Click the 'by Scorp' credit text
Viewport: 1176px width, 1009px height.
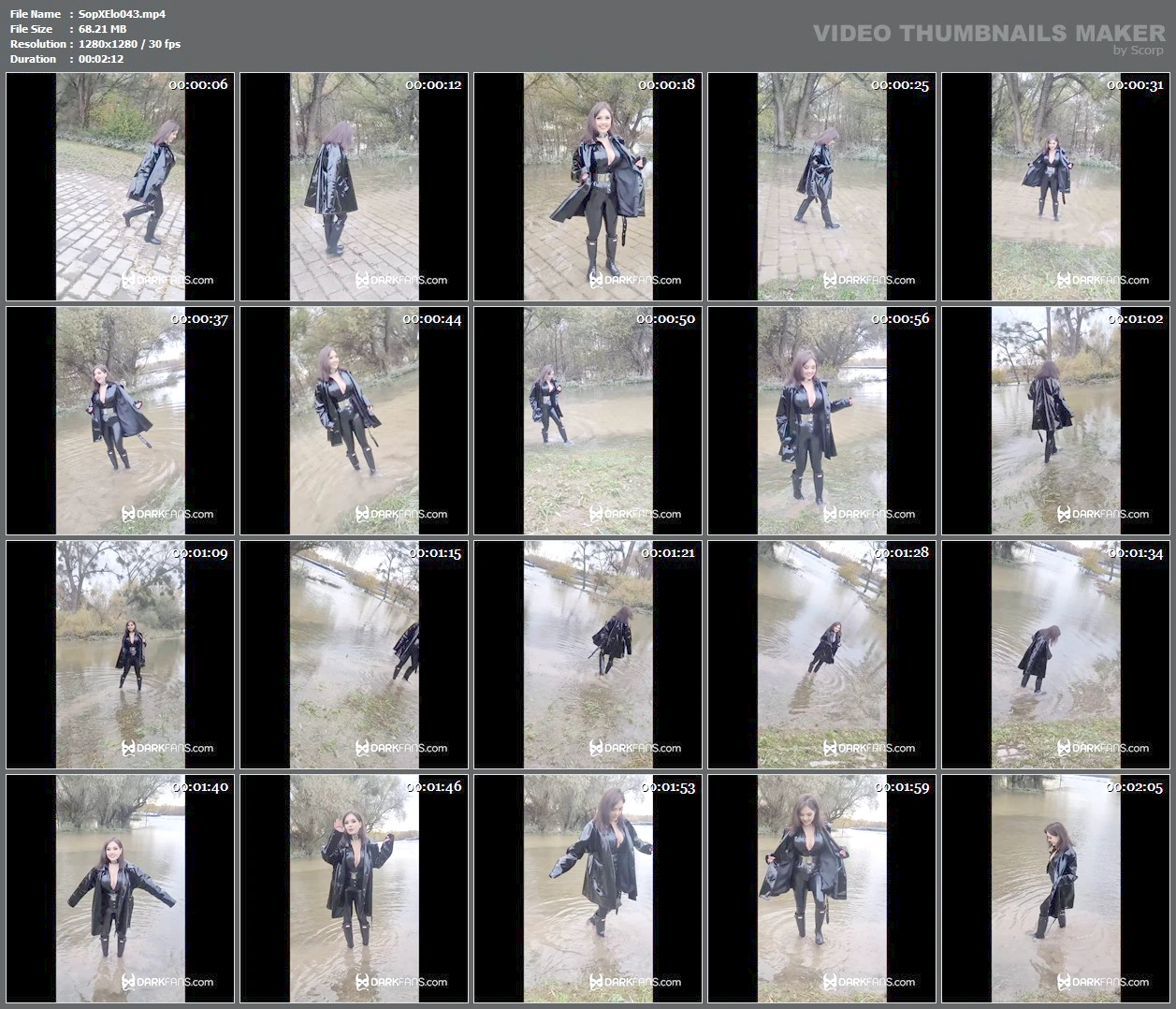(x=1139, y=51)
